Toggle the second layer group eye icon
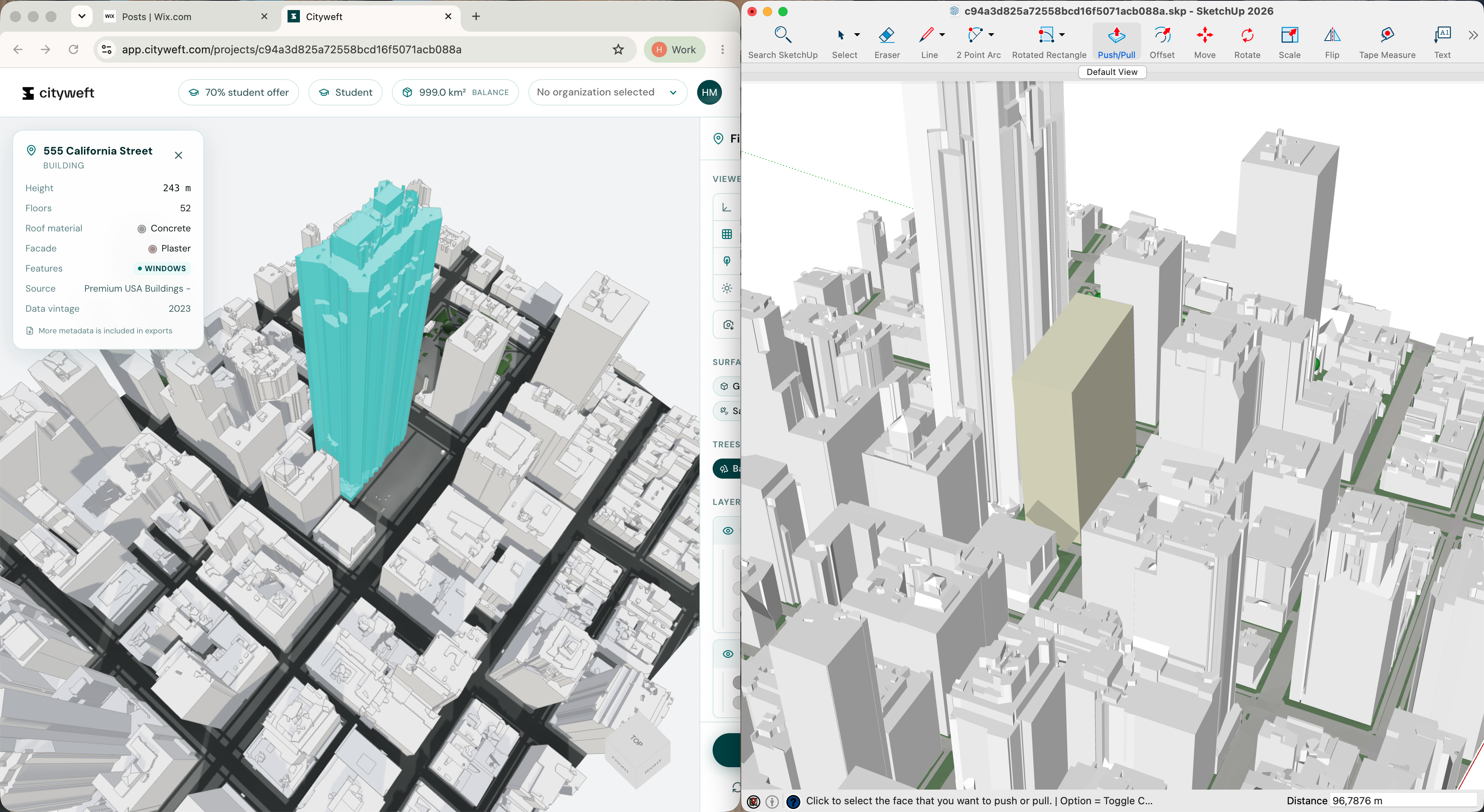1484x812 pixels. pos(728,654)
